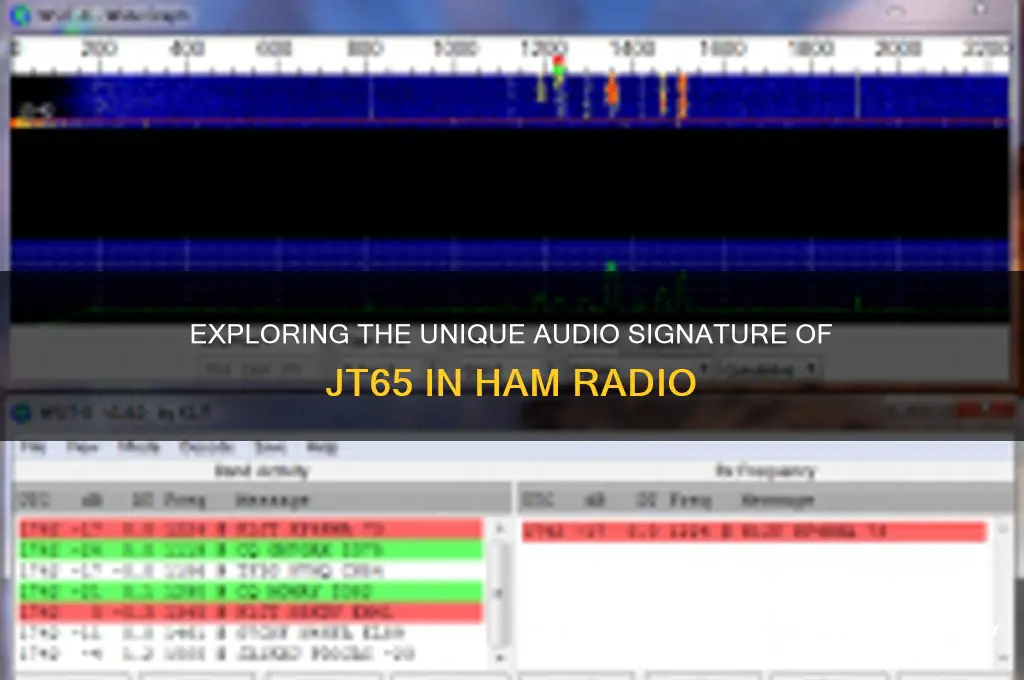The image size is (1024, 680).
Task: Open the File menu in WSJT-X
Action: coord(33,448)
